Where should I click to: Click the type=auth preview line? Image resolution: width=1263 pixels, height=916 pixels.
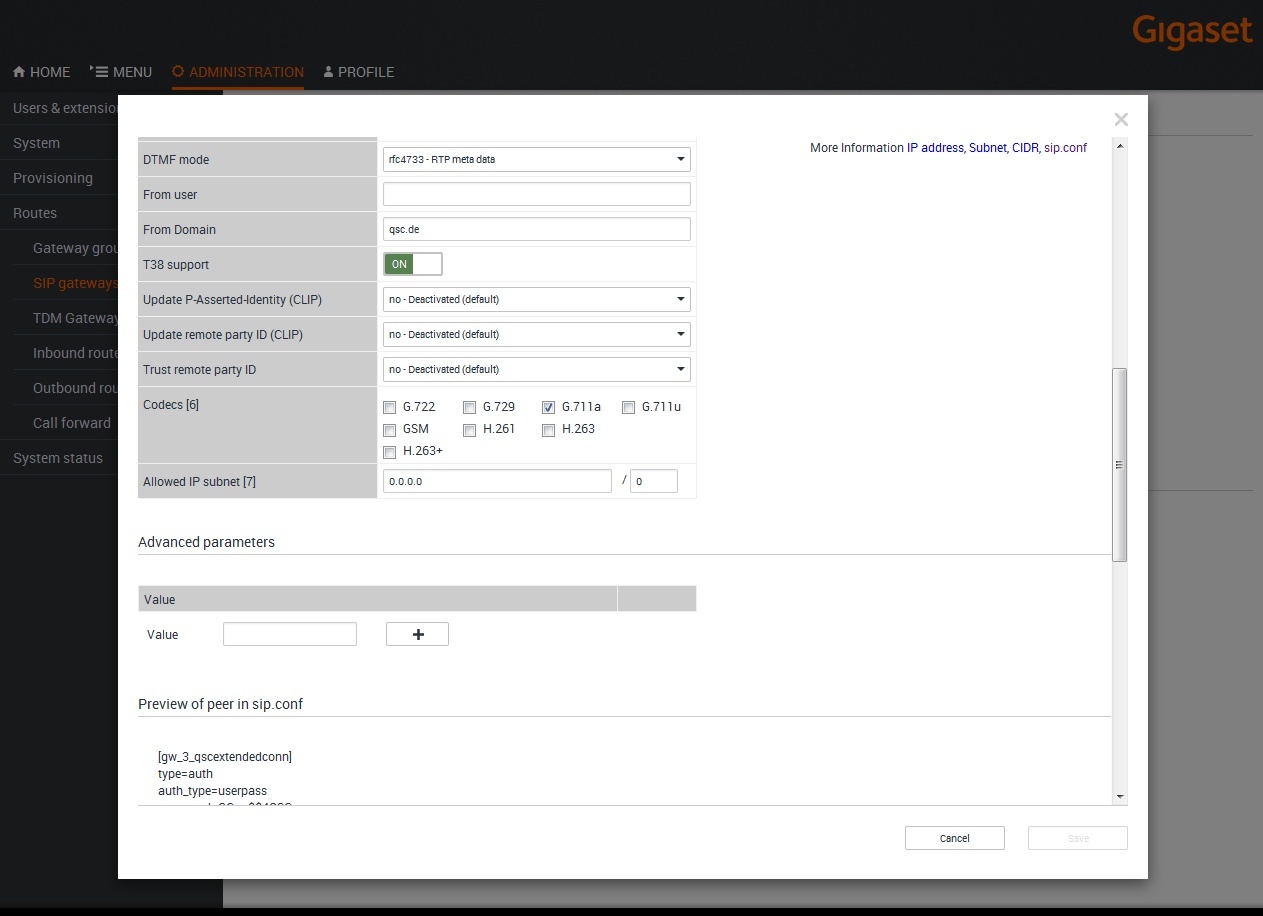186,774
